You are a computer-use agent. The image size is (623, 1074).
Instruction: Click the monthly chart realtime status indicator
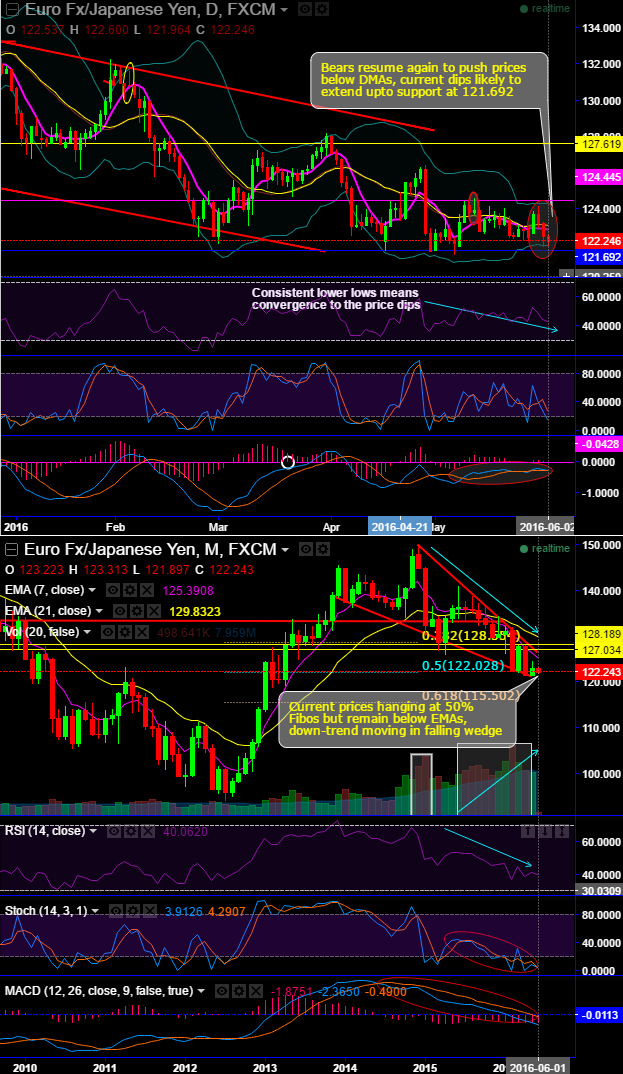coord(544,549)
